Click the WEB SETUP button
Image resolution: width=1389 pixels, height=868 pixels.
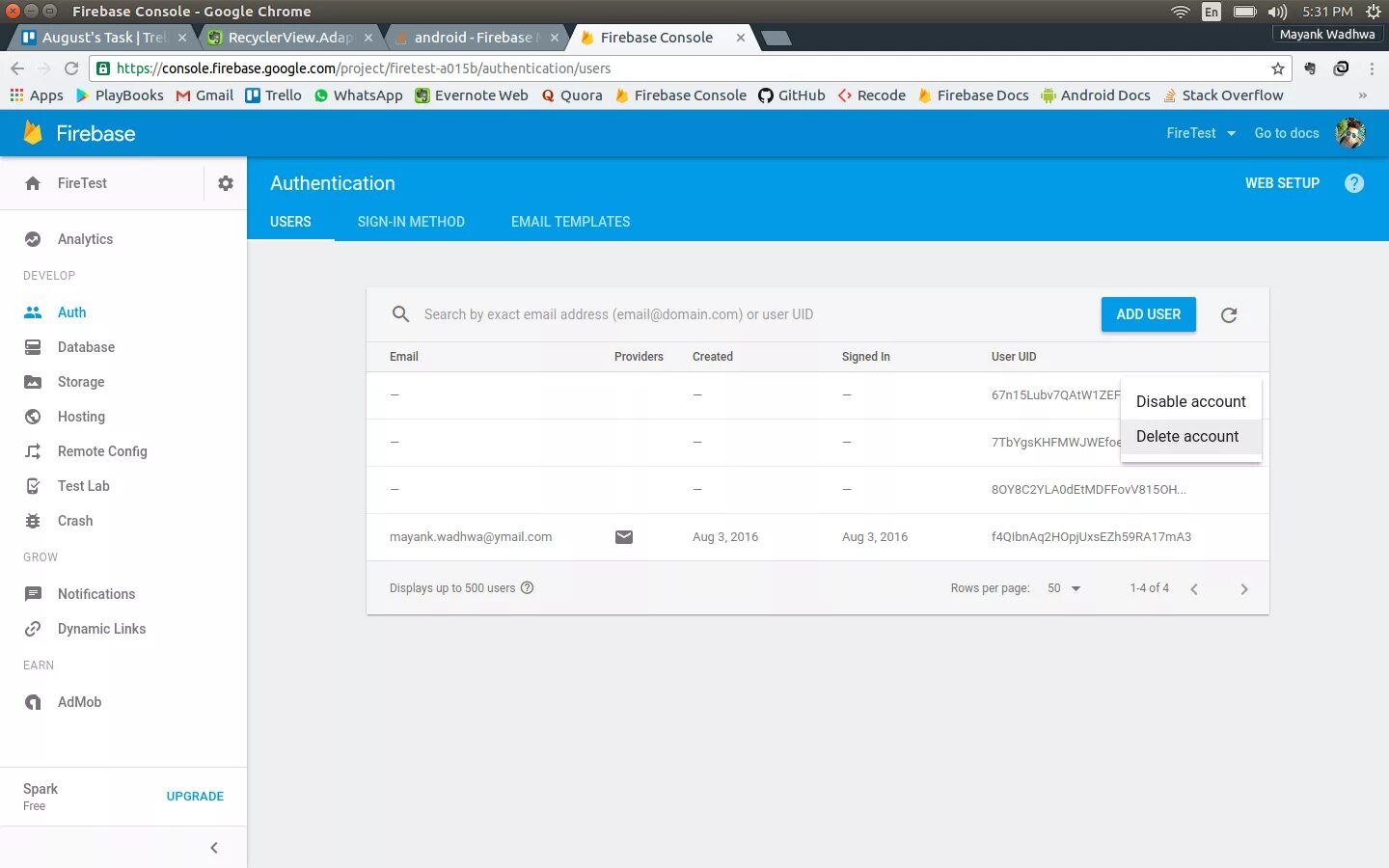click(x=1282, y=183)
